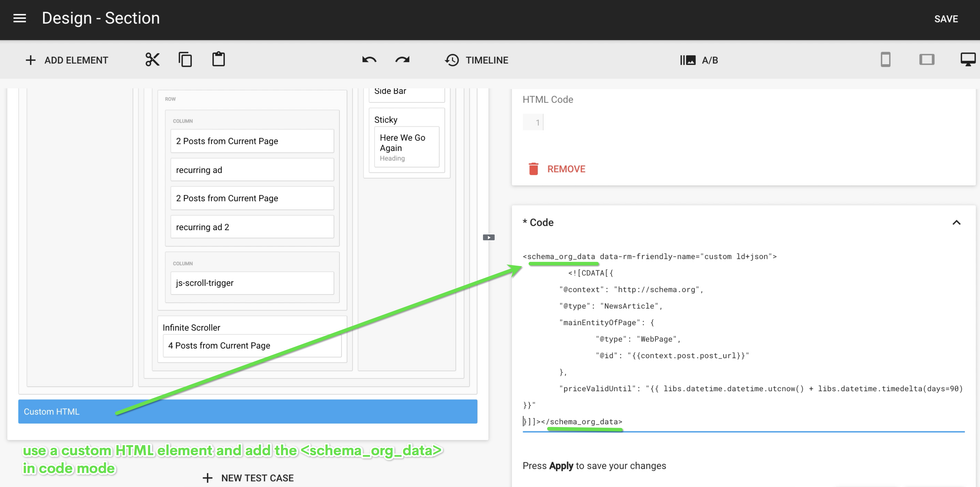The width and height of the screenshot is (980, 487).
Task: Paste element from the clipboard
Action: 218,59
